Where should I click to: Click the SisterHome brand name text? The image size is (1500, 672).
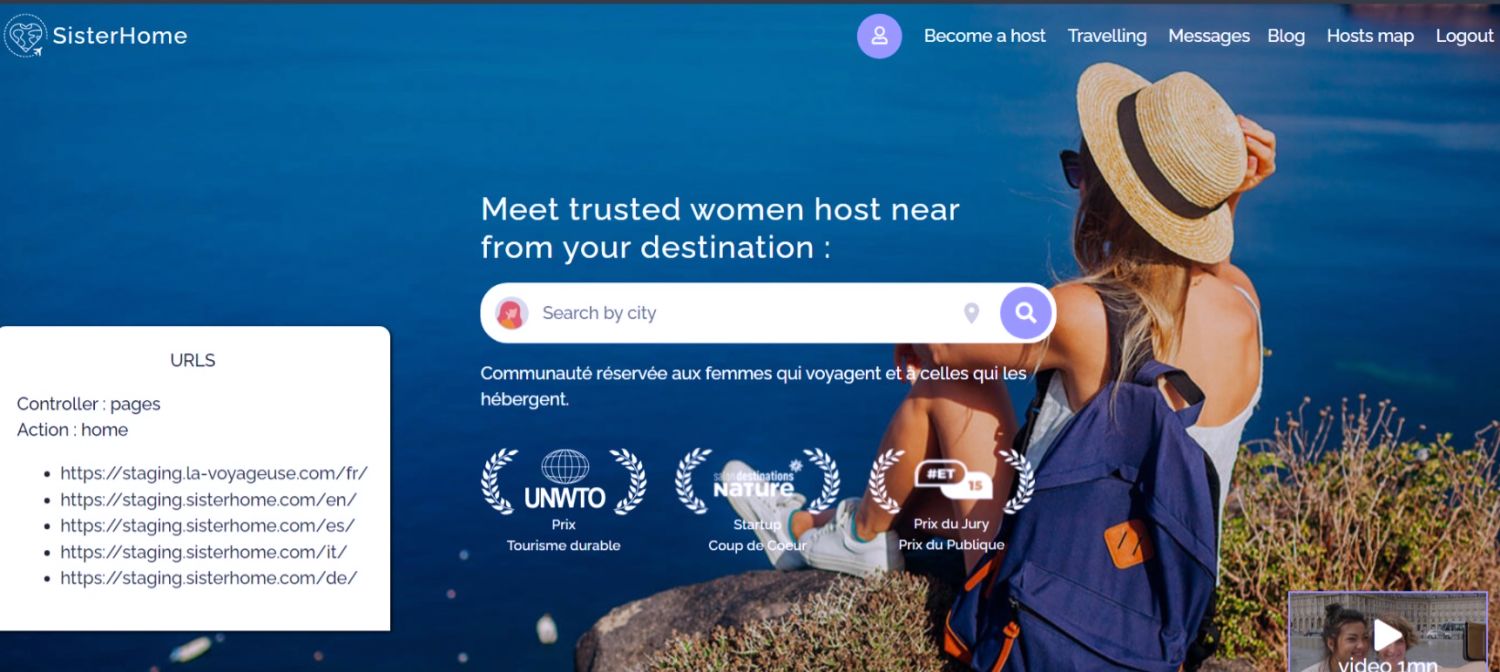[120, 36]
